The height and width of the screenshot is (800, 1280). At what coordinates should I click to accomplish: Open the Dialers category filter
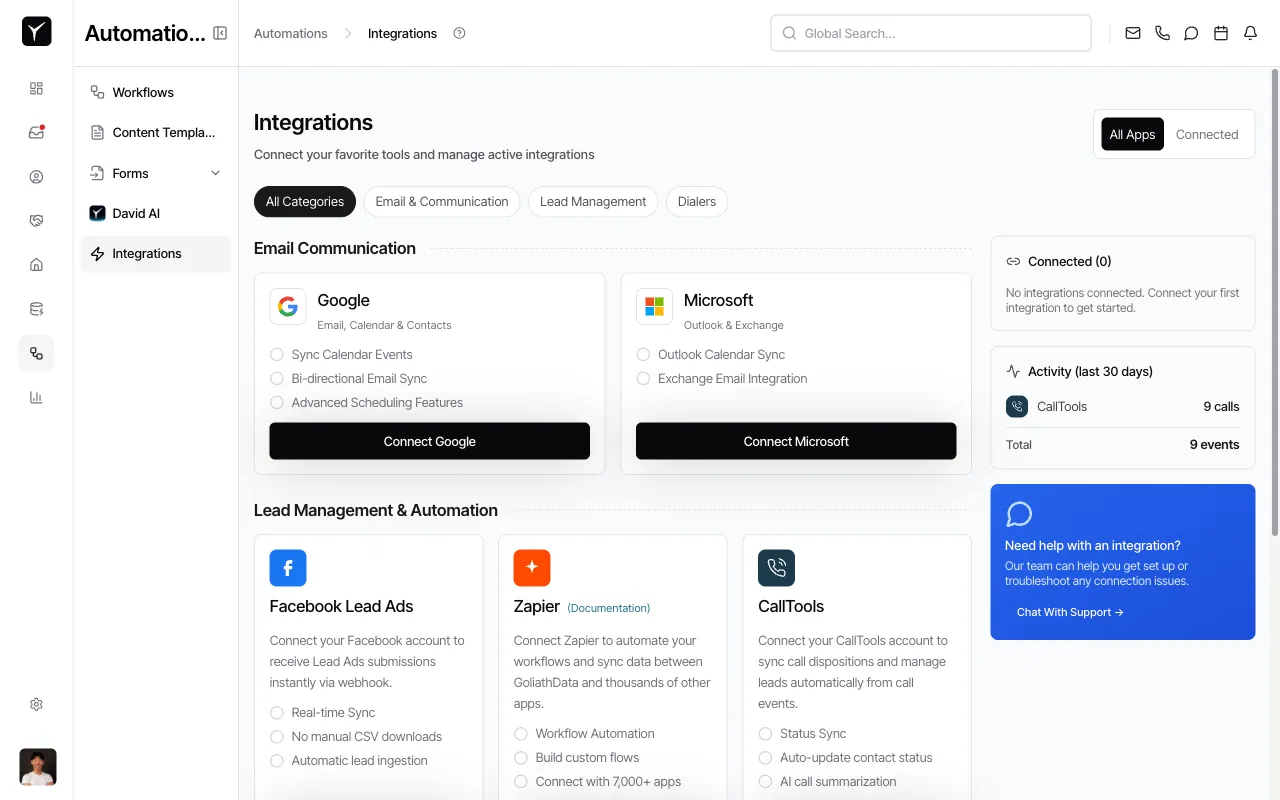[x=696, y=201]
